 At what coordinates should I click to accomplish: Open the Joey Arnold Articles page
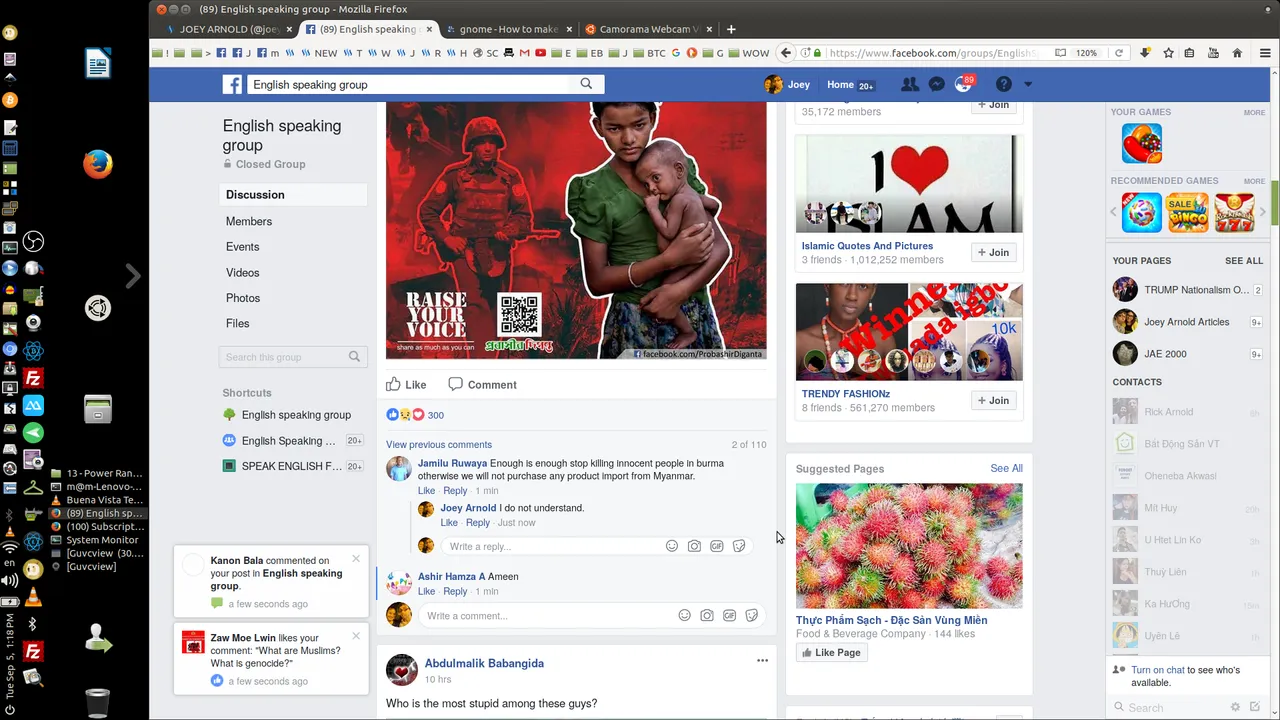[x=1187, y=322]
